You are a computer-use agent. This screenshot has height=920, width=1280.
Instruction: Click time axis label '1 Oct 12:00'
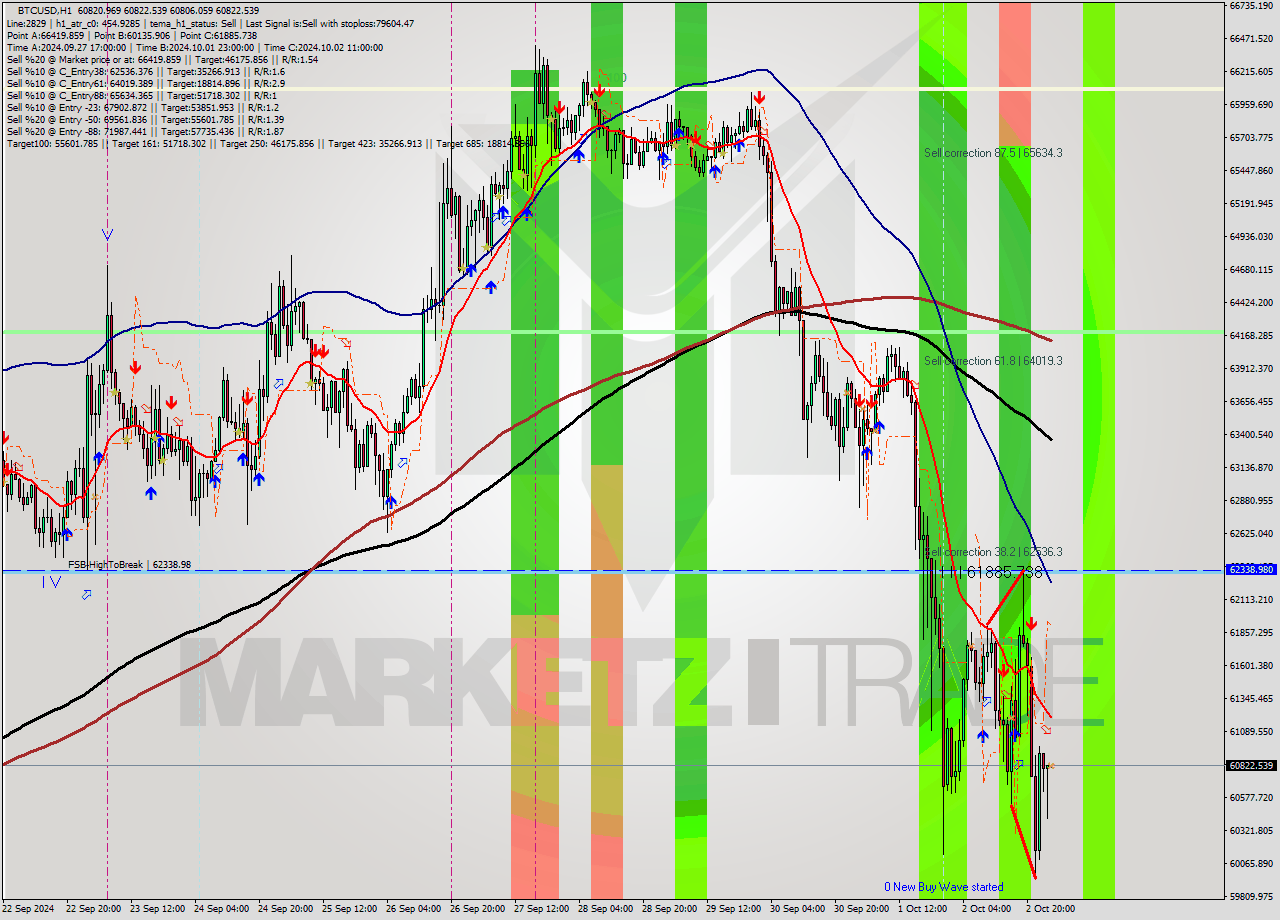pos(923,909)
